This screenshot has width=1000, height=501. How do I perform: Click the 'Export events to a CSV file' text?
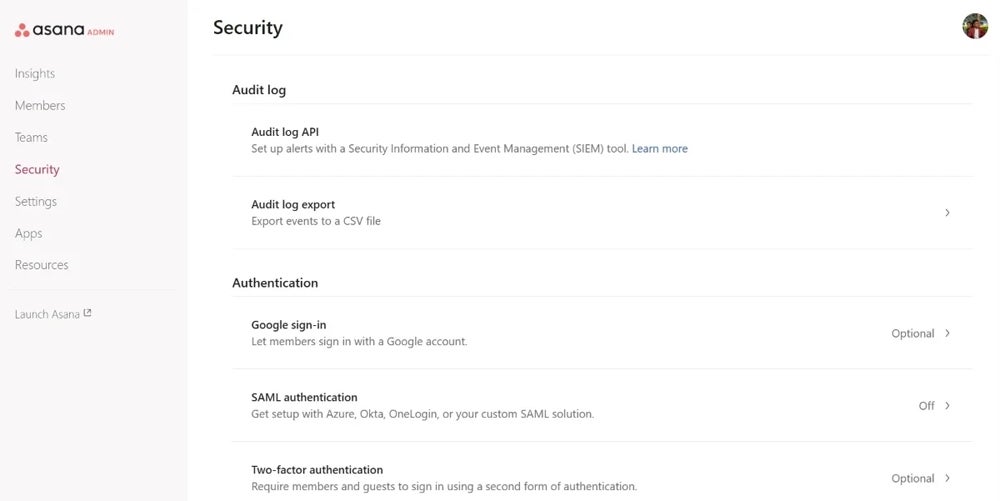(316, 221)
